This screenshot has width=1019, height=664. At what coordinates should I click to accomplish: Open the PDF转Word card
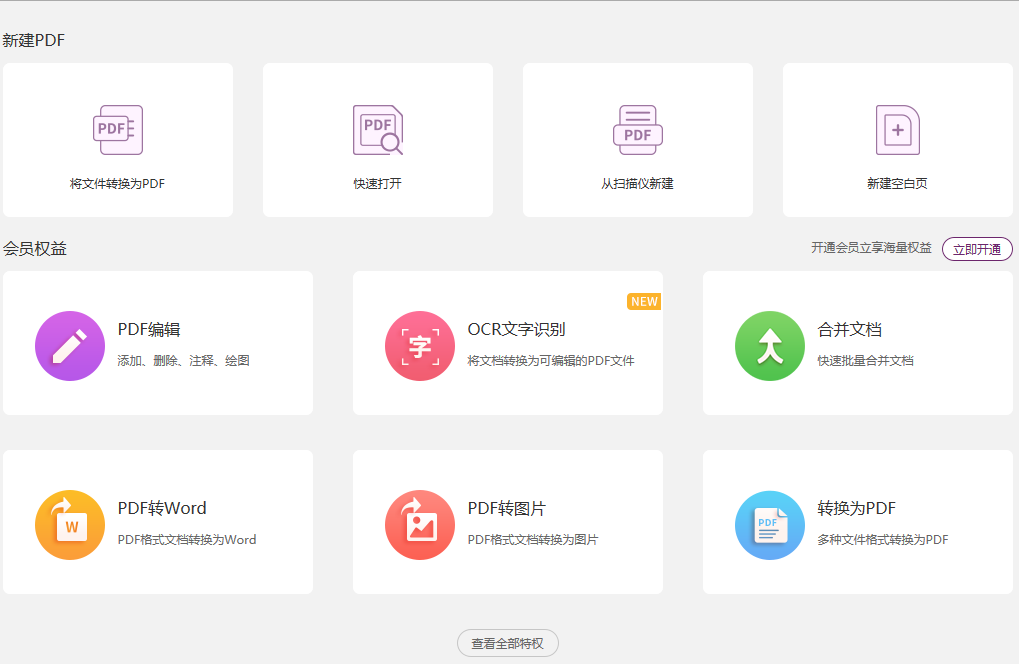point(157,522)
